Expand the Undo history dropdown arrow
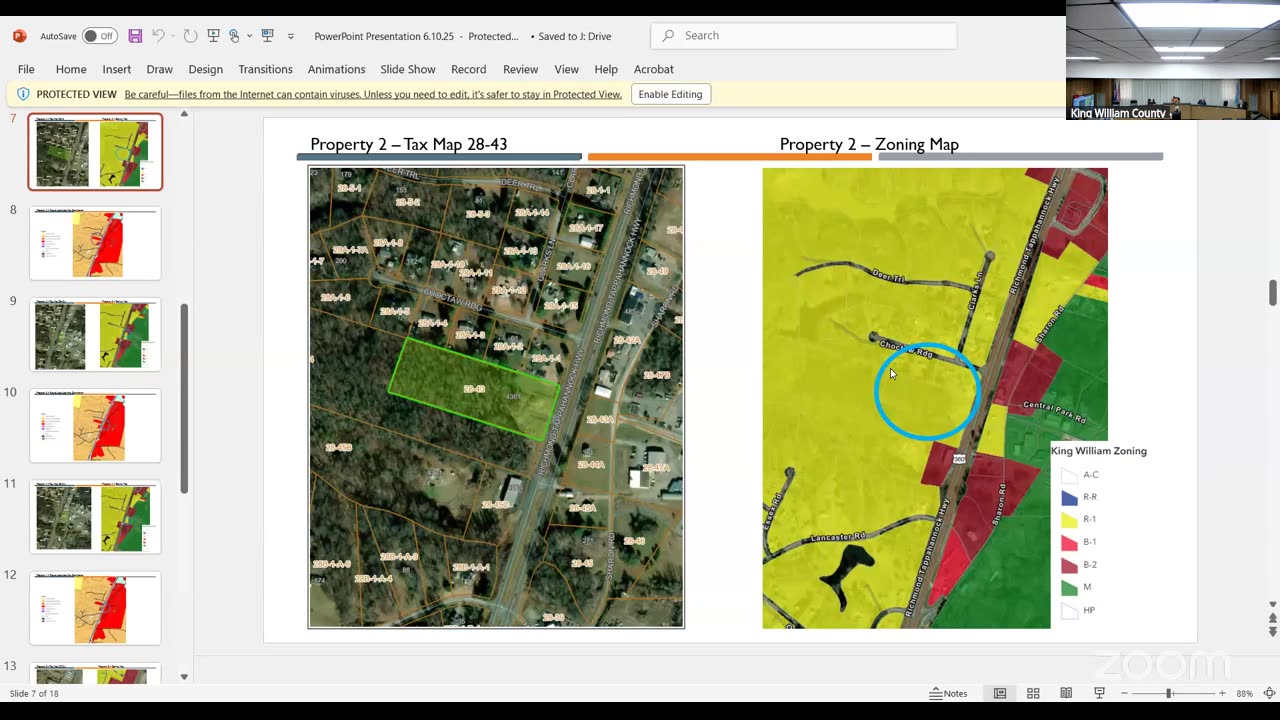The image size is (1280, 720). click(172, 36)
